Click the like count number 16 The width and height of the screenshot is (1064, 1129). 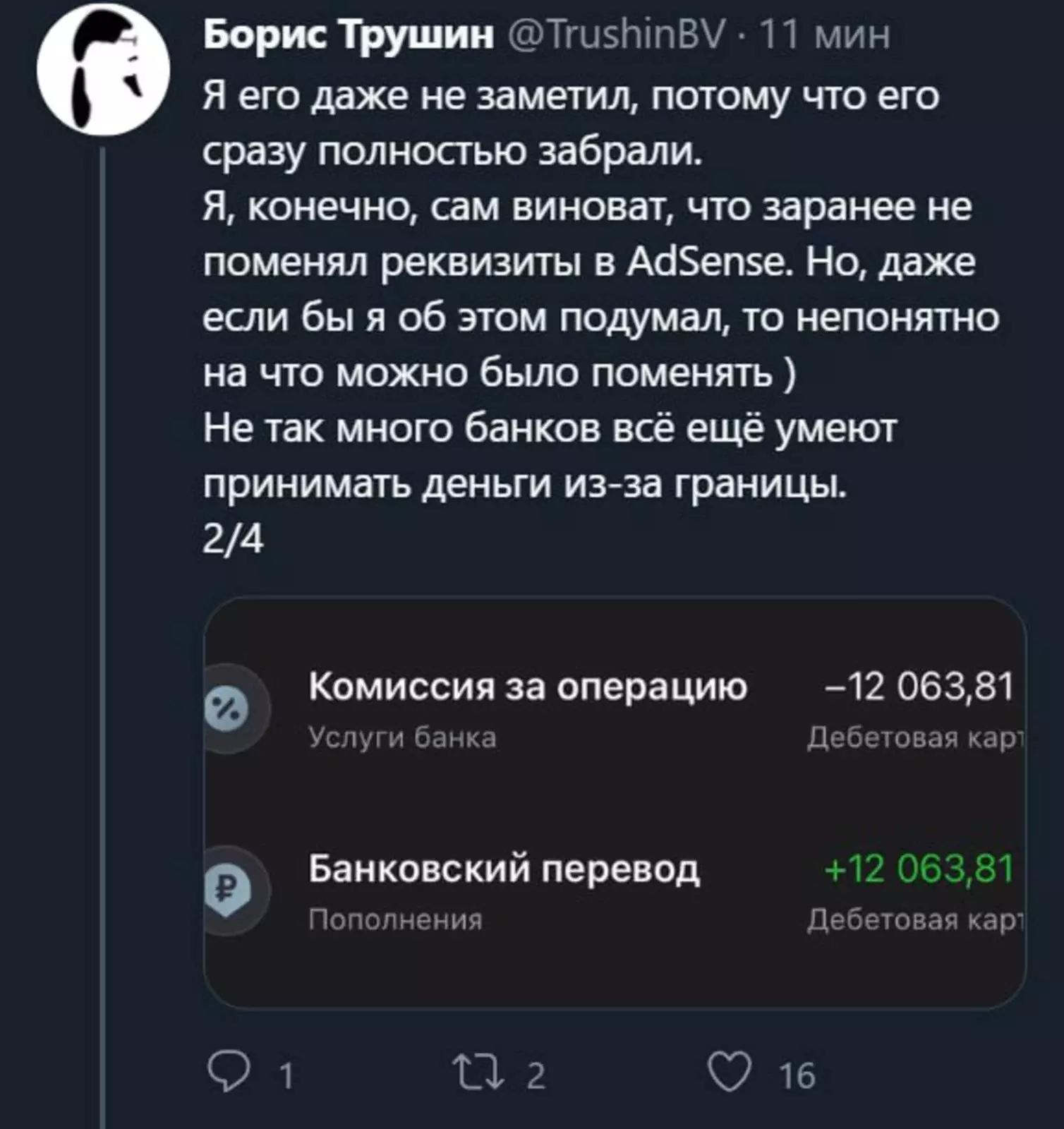(x=797, y=1077)
